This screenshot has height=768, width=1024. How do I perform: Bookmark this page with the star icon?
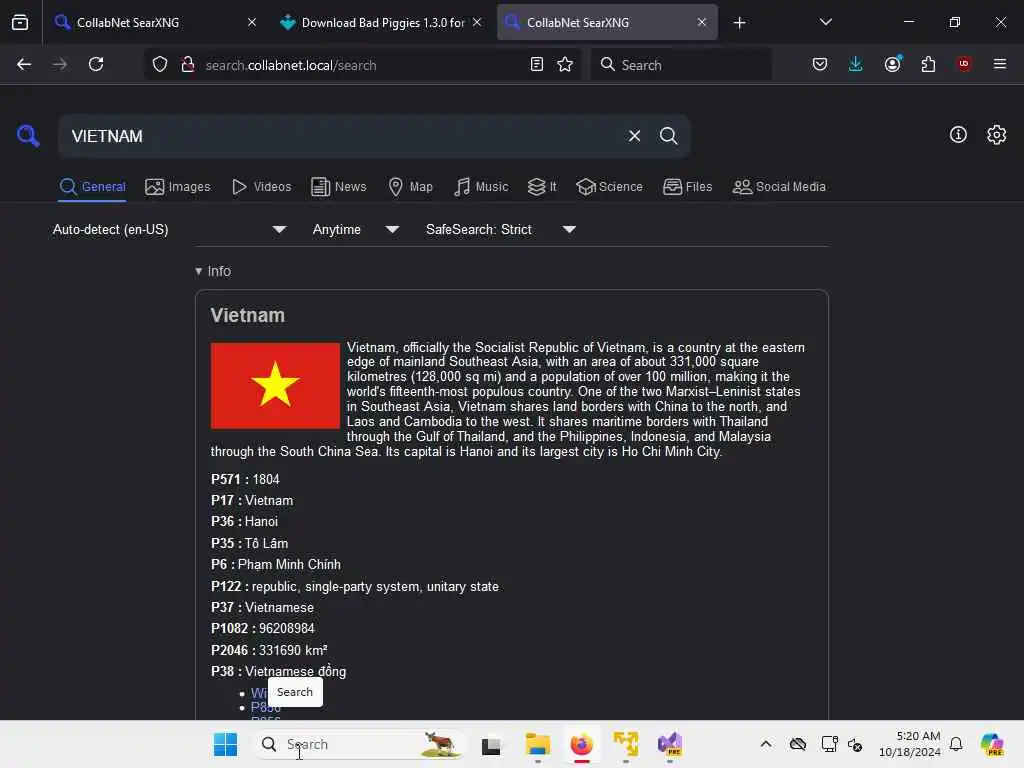click(x=565, y=65)
